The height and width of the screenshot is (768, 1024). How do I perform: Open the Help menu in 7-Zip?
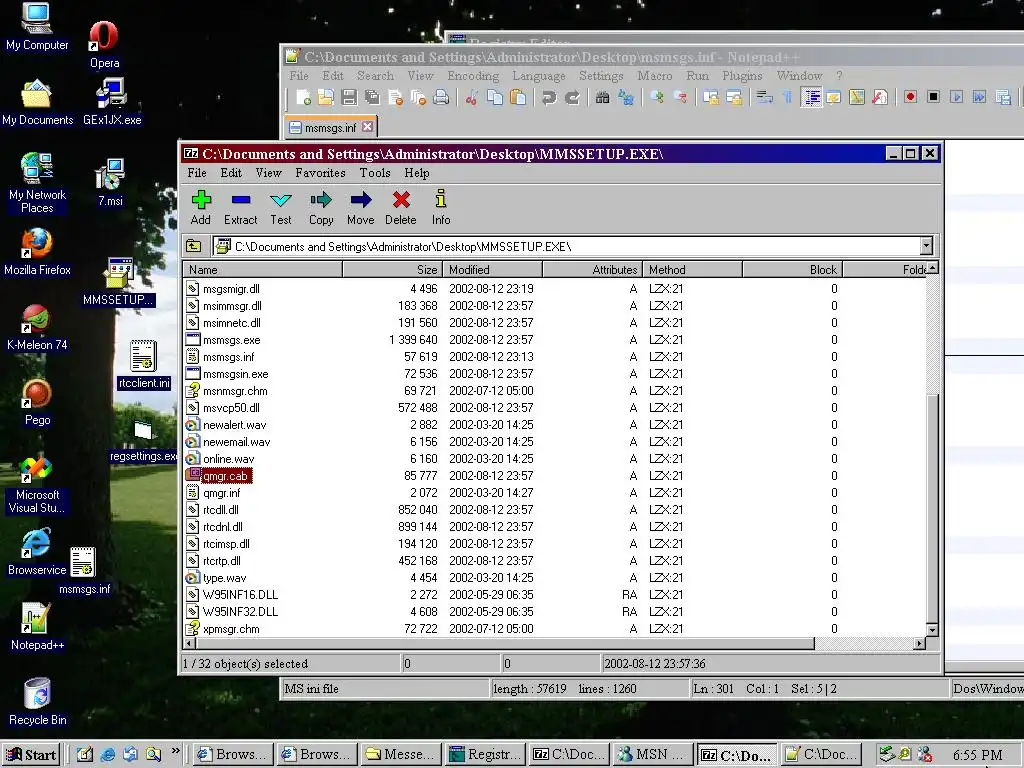click(x=417, y=172)
